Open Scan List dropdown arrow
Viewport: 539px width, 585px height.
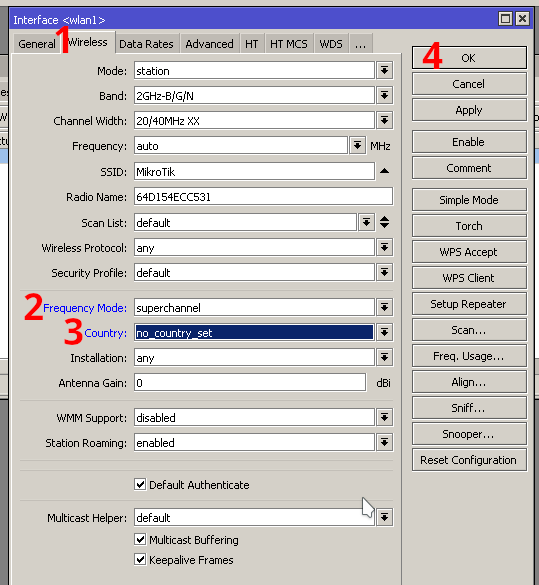click(366, 223)
